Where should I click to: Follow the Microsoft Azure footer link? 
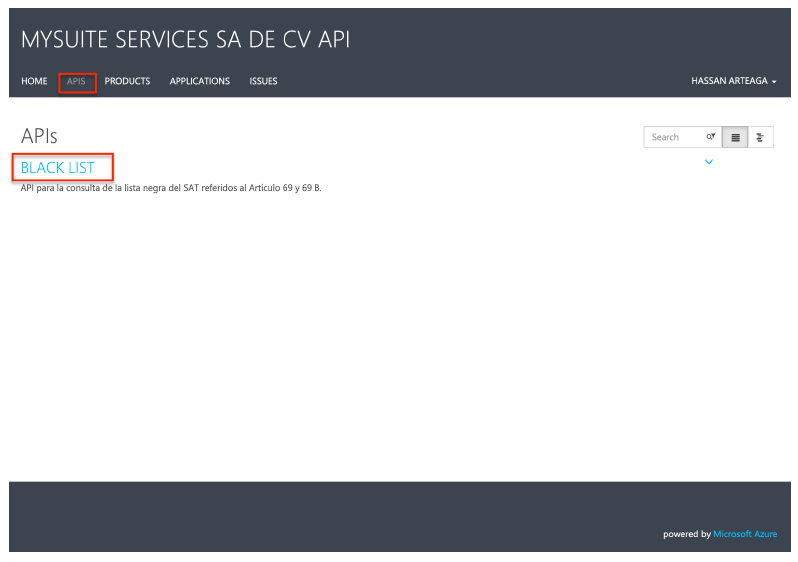click(745, 534)
